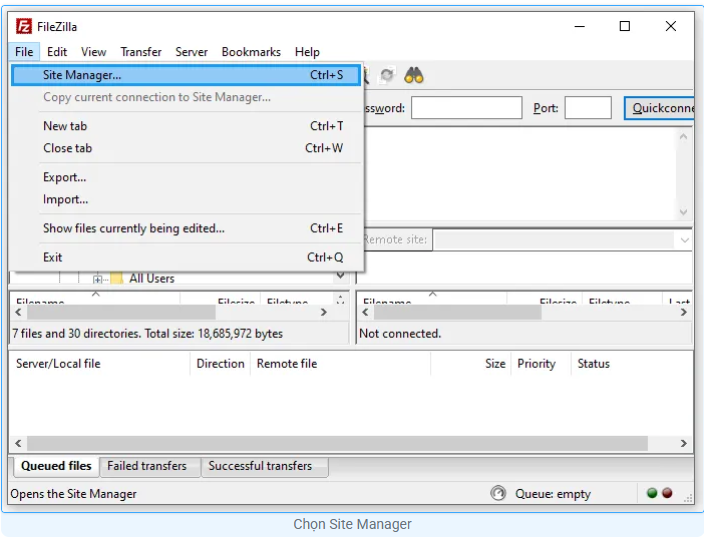Choose Exit from the File menu
Viewport: 704px width, 538px height.
tap(185, 257)
